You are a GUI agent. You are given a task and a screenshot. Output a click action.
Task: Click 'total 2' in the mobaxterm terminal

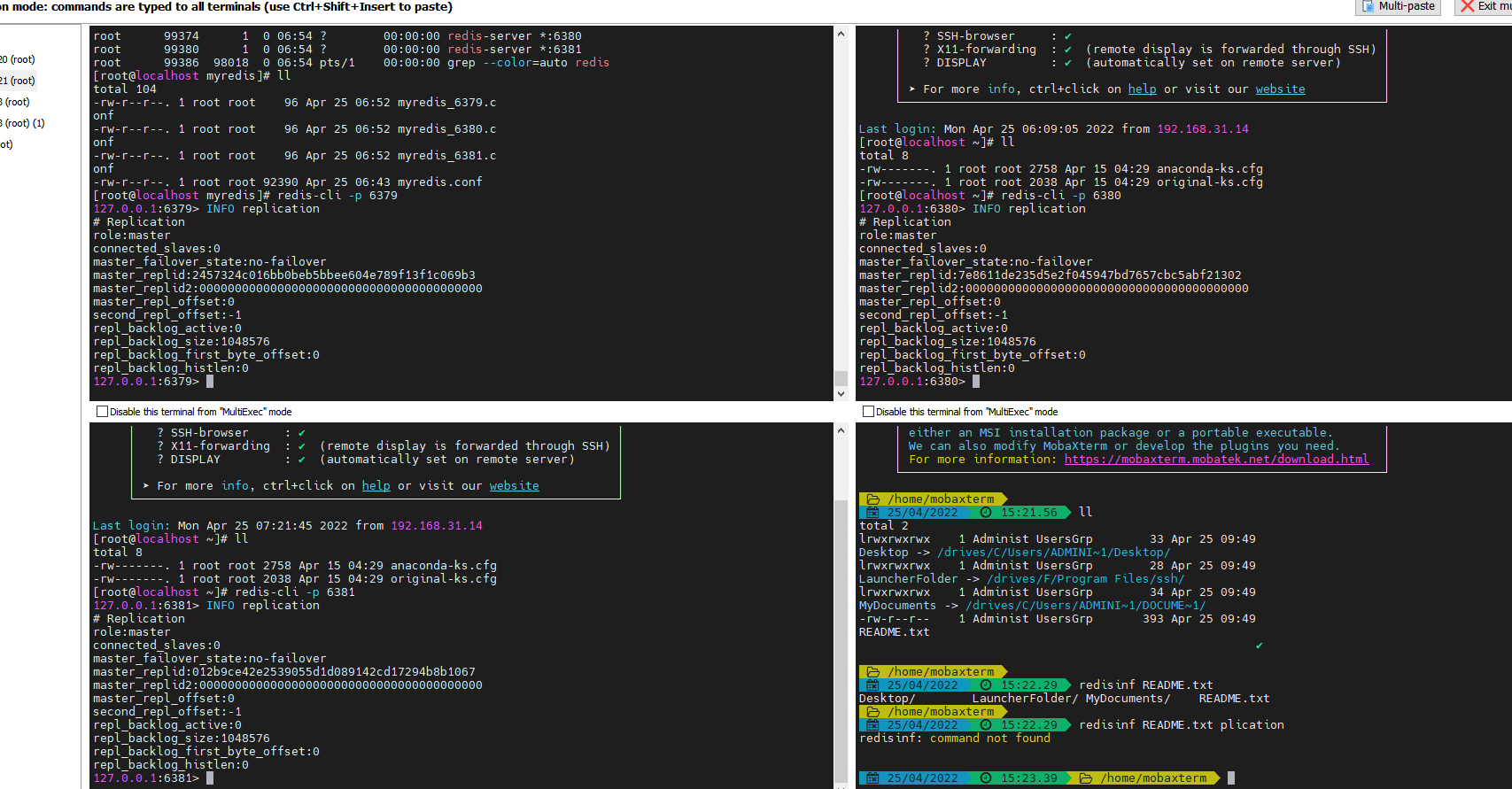(x=884, y=526)
